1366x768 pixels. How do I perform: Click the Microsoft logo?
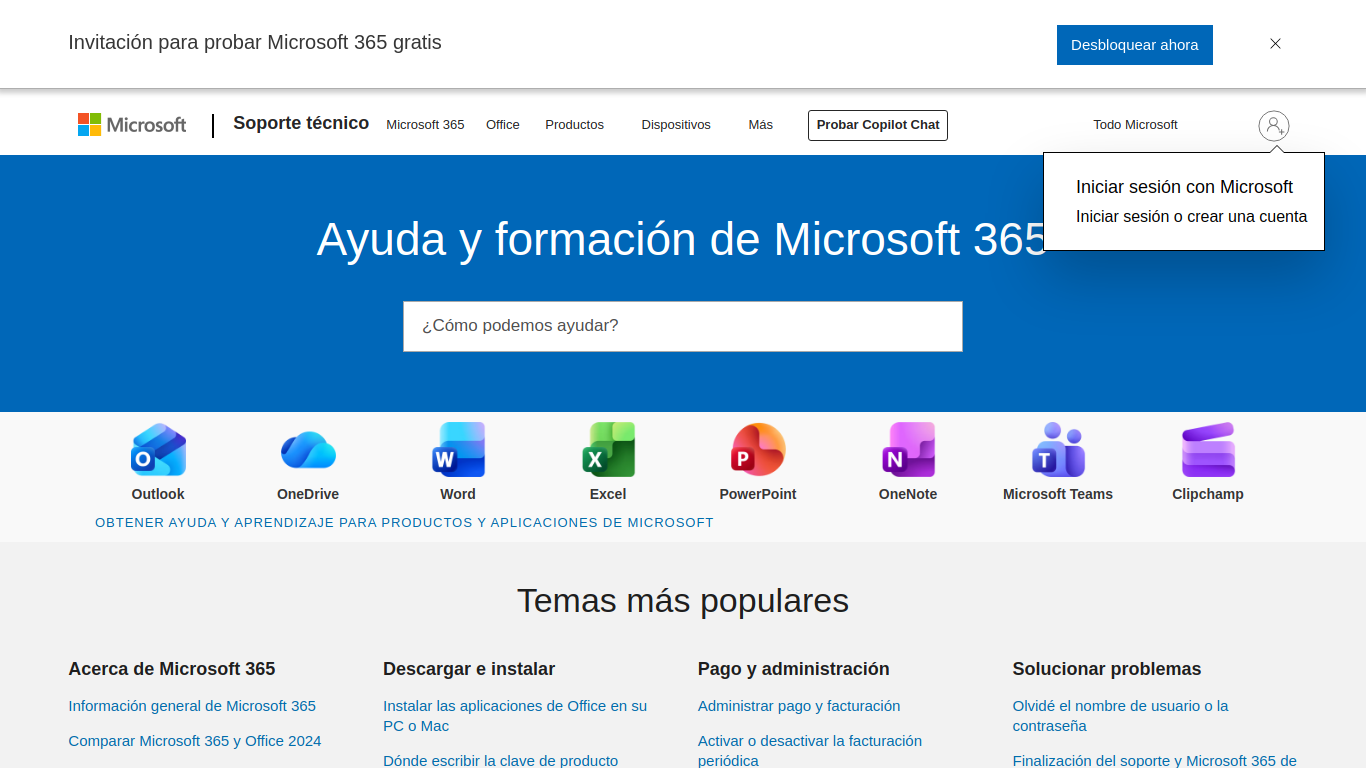click(x=132, y=125)
